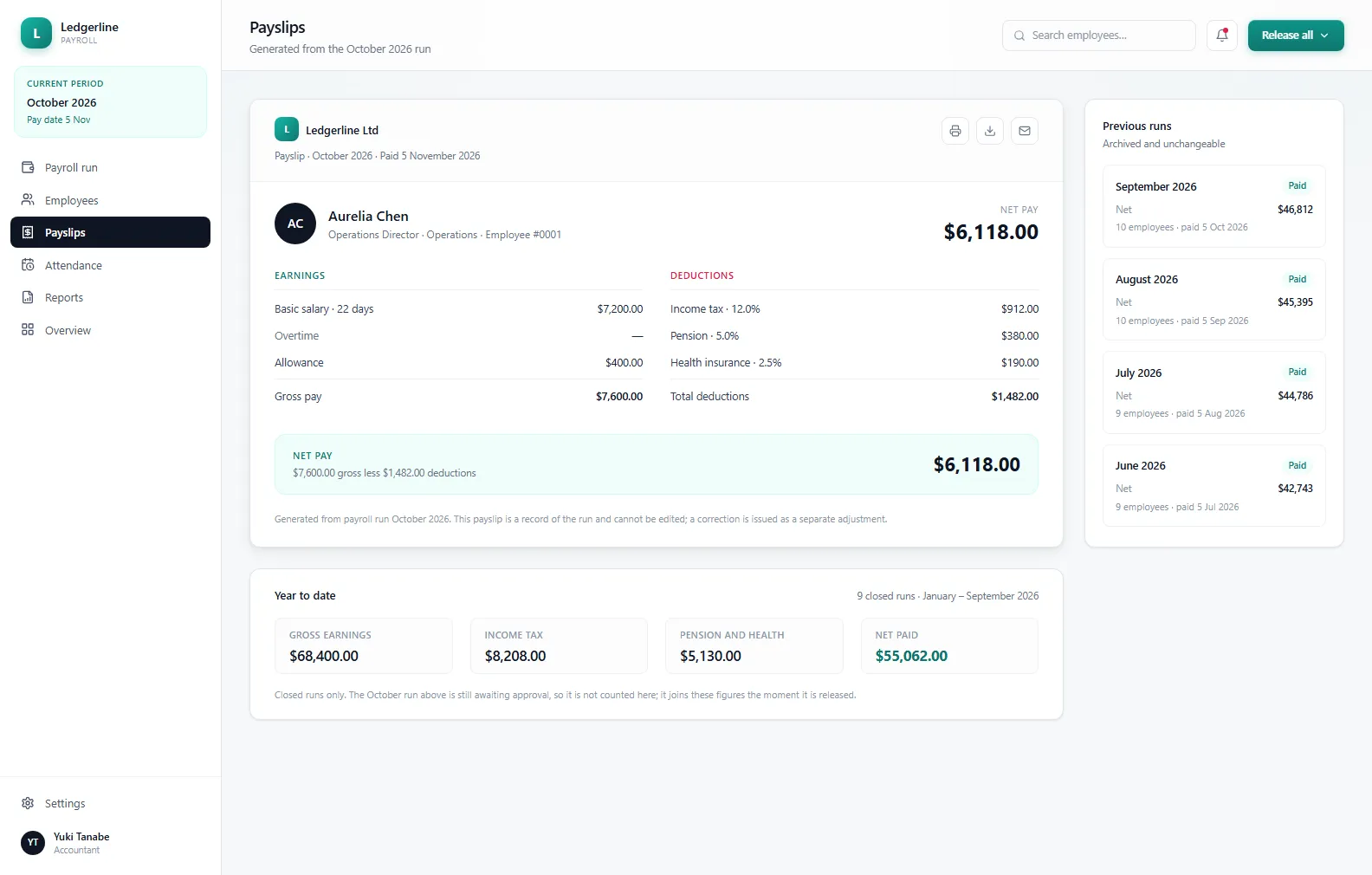Open the August 2026 previous run
The height and width of the screenshot is (875, 1372).
tap(1214, 299)
